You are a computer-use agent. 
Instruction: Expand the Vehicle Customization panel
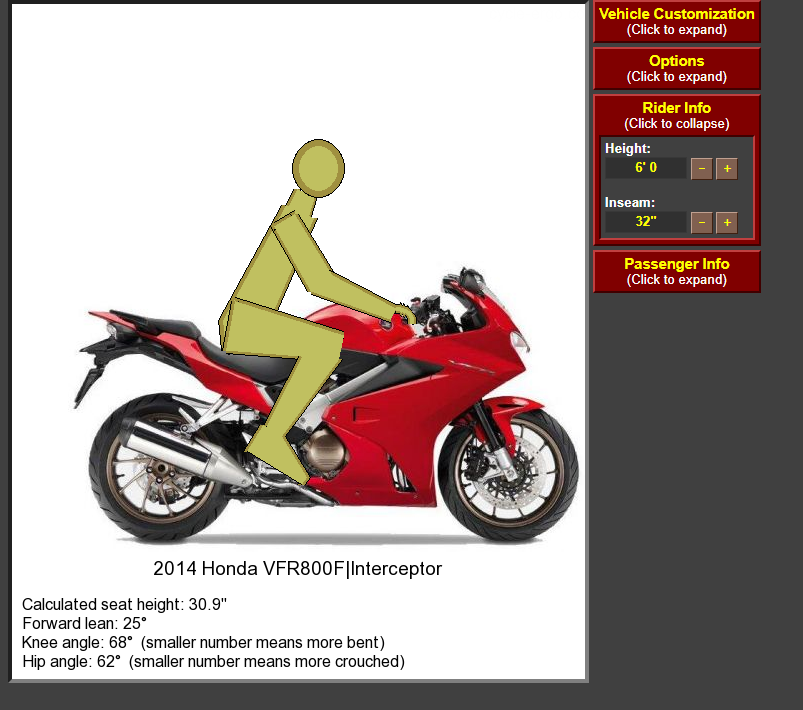coord(677,22)
